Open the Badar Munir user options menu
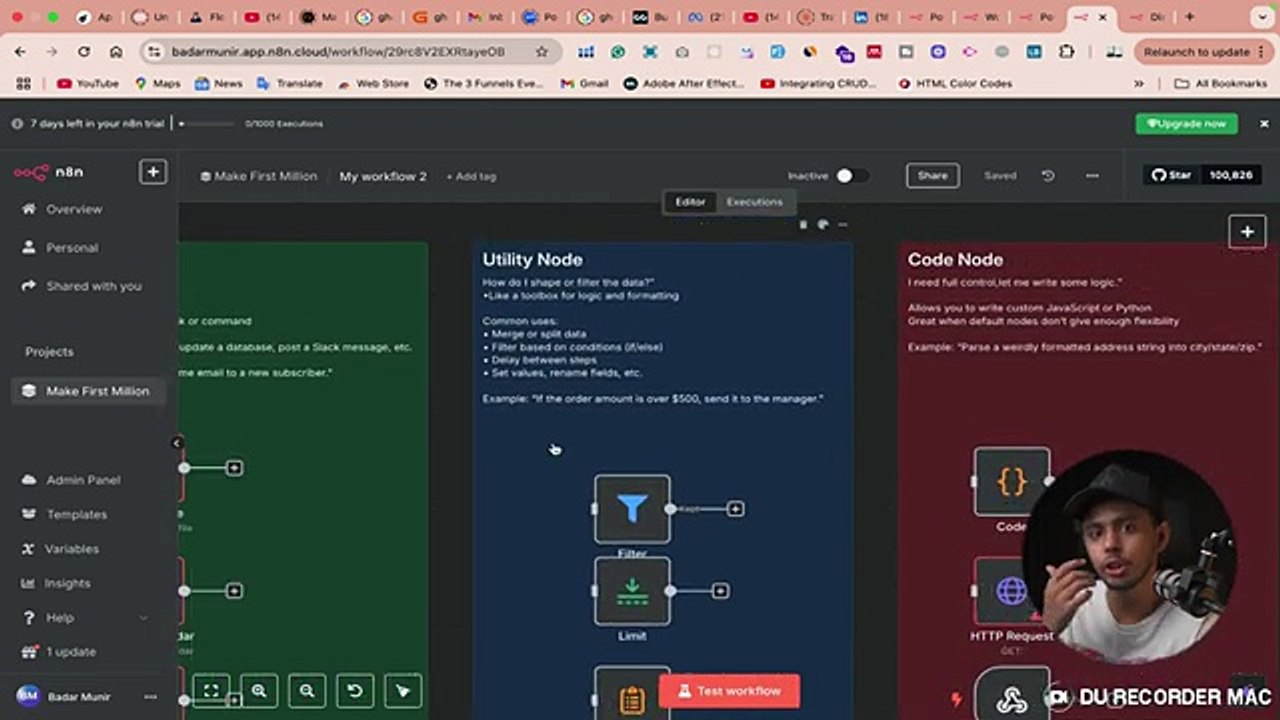 [x=150, y=697]
